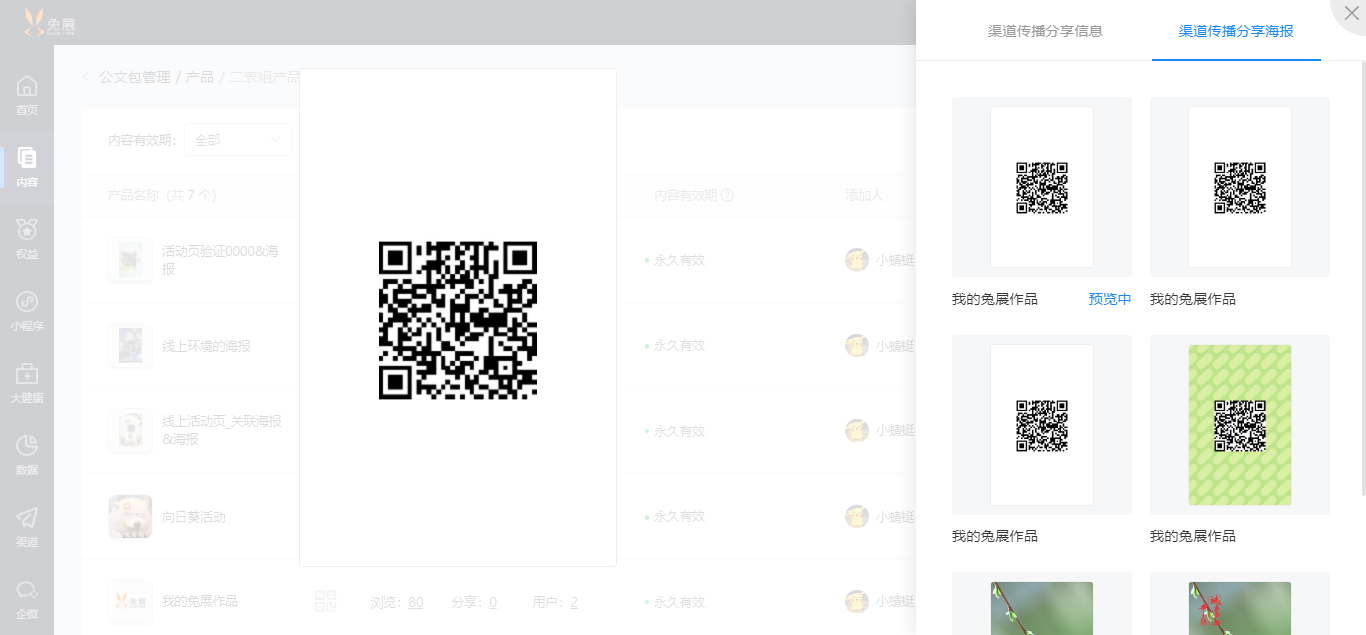The width and height of the screenshot is (1366, 635).
Task: Switch to 渠道传播分享海报 tab
Action: (1236, 31)
